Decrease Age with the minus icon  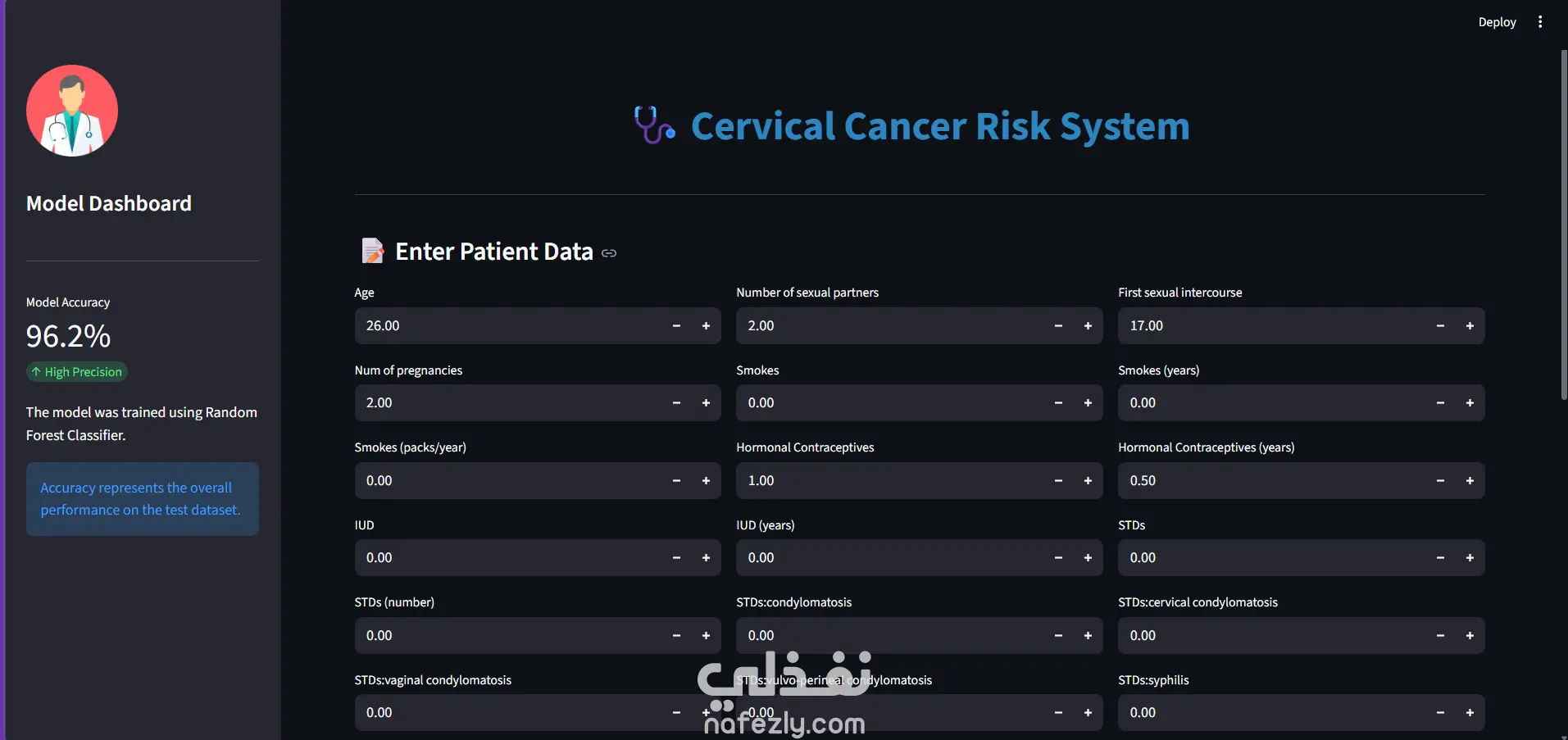(x=676, y=326)
